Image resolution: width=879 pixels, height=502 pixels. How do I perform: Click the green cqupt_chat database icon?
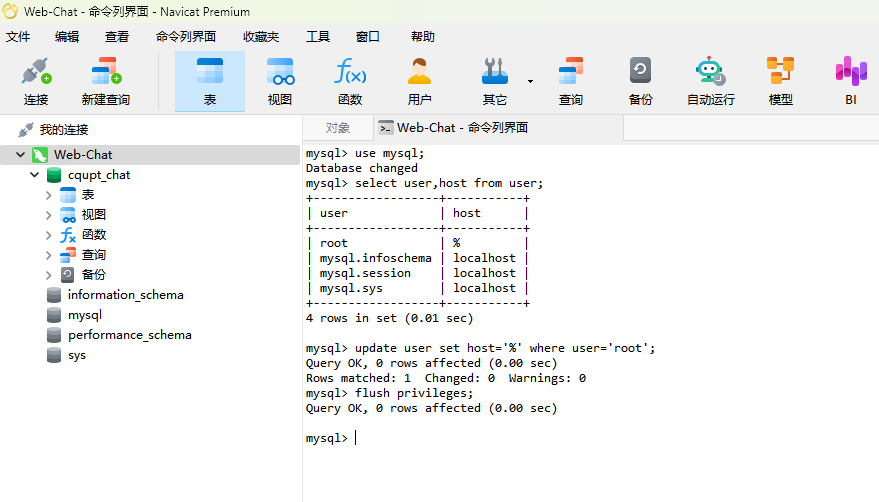(54, 175)
